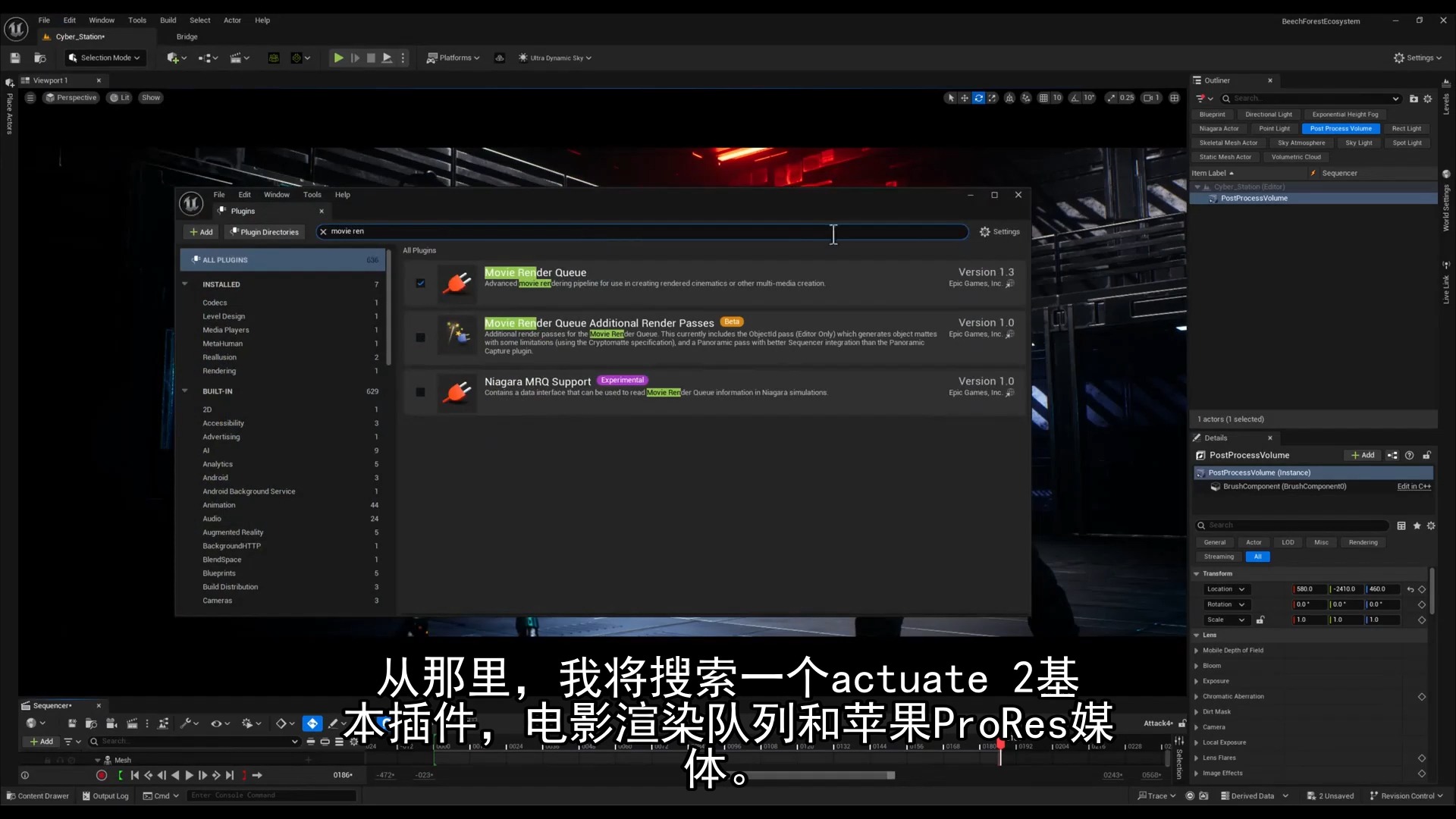This screenshot has height=819, width=1456.
Task: Enable Movie Render Queue Additional Render Passes checkbox
Action: point(420,337)
